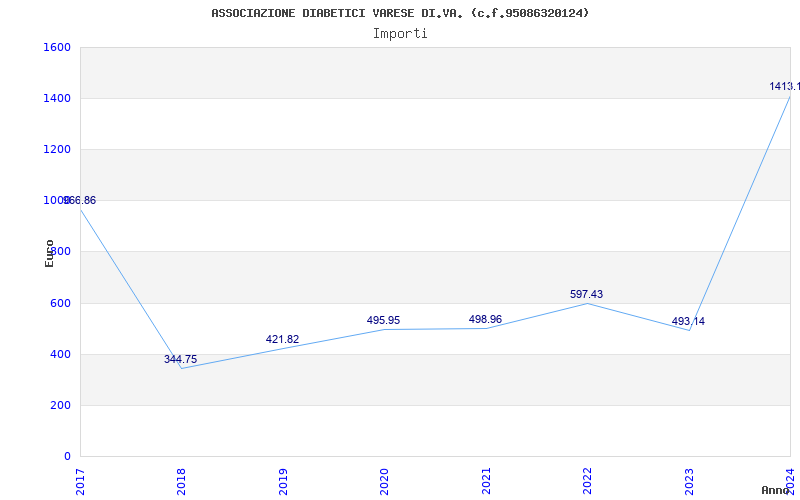
Task: Click the 966.86 data label
Action: pyautogui.click(x=80, y=201)
